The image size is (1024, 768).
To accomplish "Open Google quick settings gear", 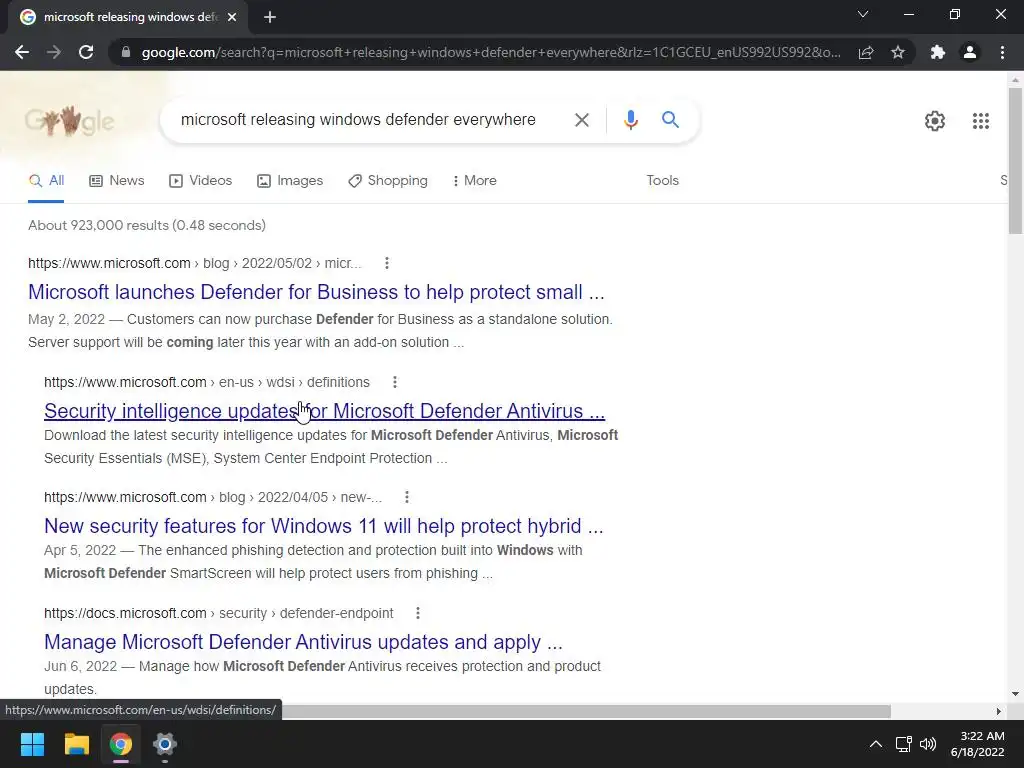I will 935,121.
